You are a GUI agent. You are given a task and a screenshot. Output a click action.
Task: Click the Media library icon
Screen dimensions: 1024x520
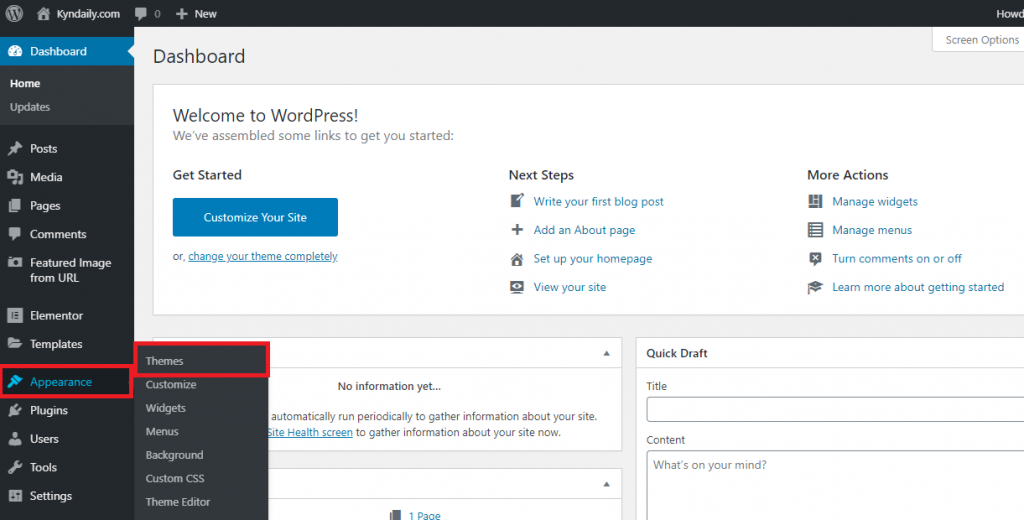(x=15, y=177)
